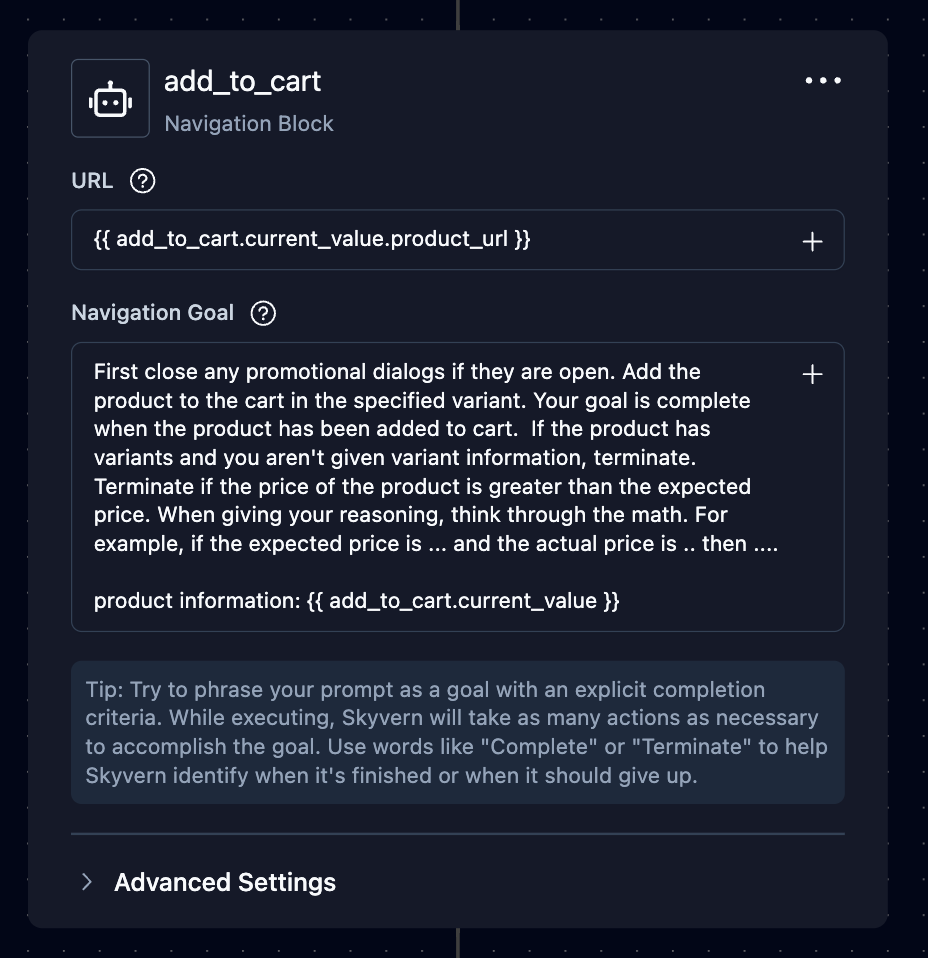Click the product information line in goal
This screenshot has height=958, width=928.
(x=357, y=601)
